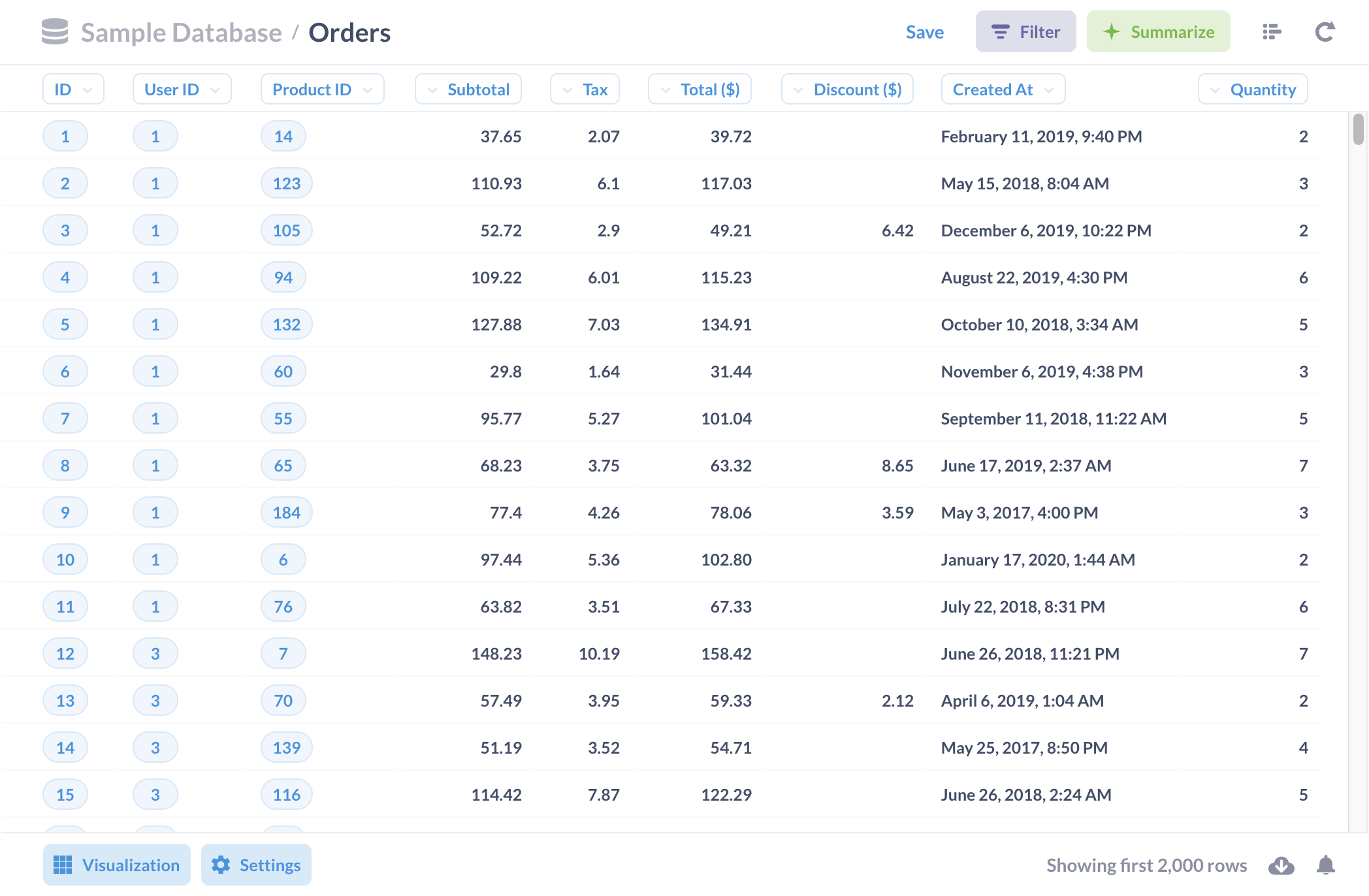1369x896 pixels.
Task: Toggle the Filter panel open
Action: pos(1025,32)
